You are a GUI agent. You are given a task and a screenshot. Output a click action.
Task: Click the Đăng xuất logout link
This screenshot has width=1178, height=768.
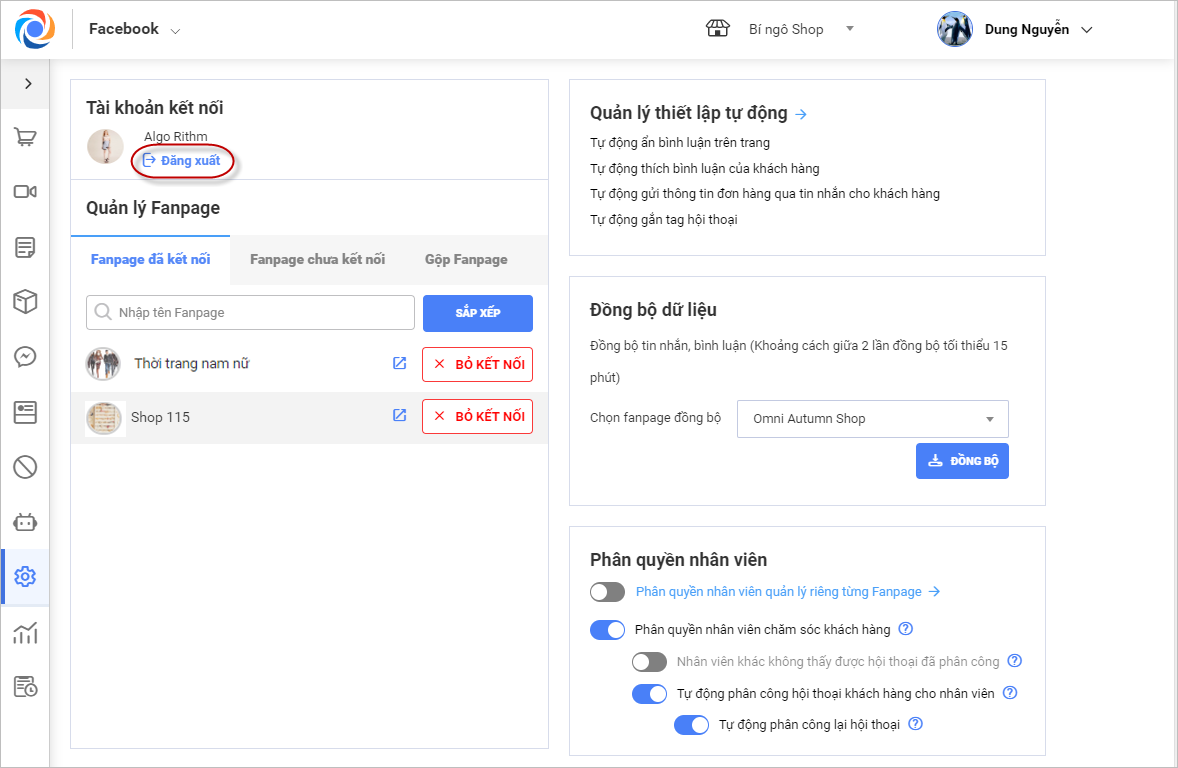[x=182, y=161]
